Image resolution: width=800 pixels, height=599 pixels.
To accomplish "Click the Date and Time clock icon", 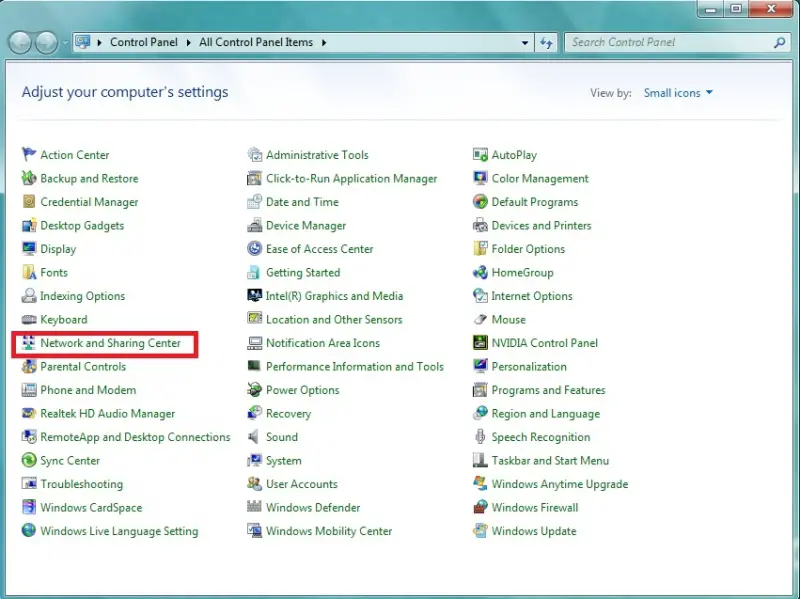I will tap(254, 201).
